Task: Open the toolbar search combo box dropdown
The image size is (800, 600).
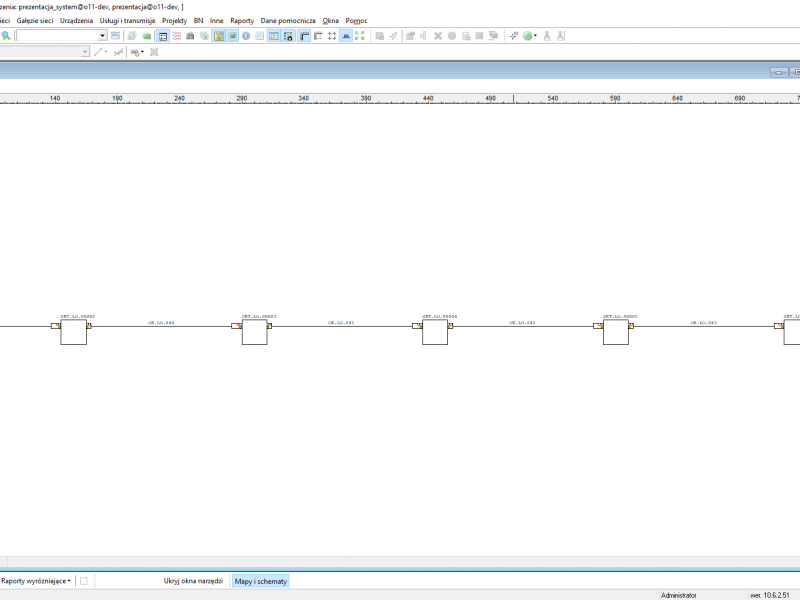Action: 102,36
